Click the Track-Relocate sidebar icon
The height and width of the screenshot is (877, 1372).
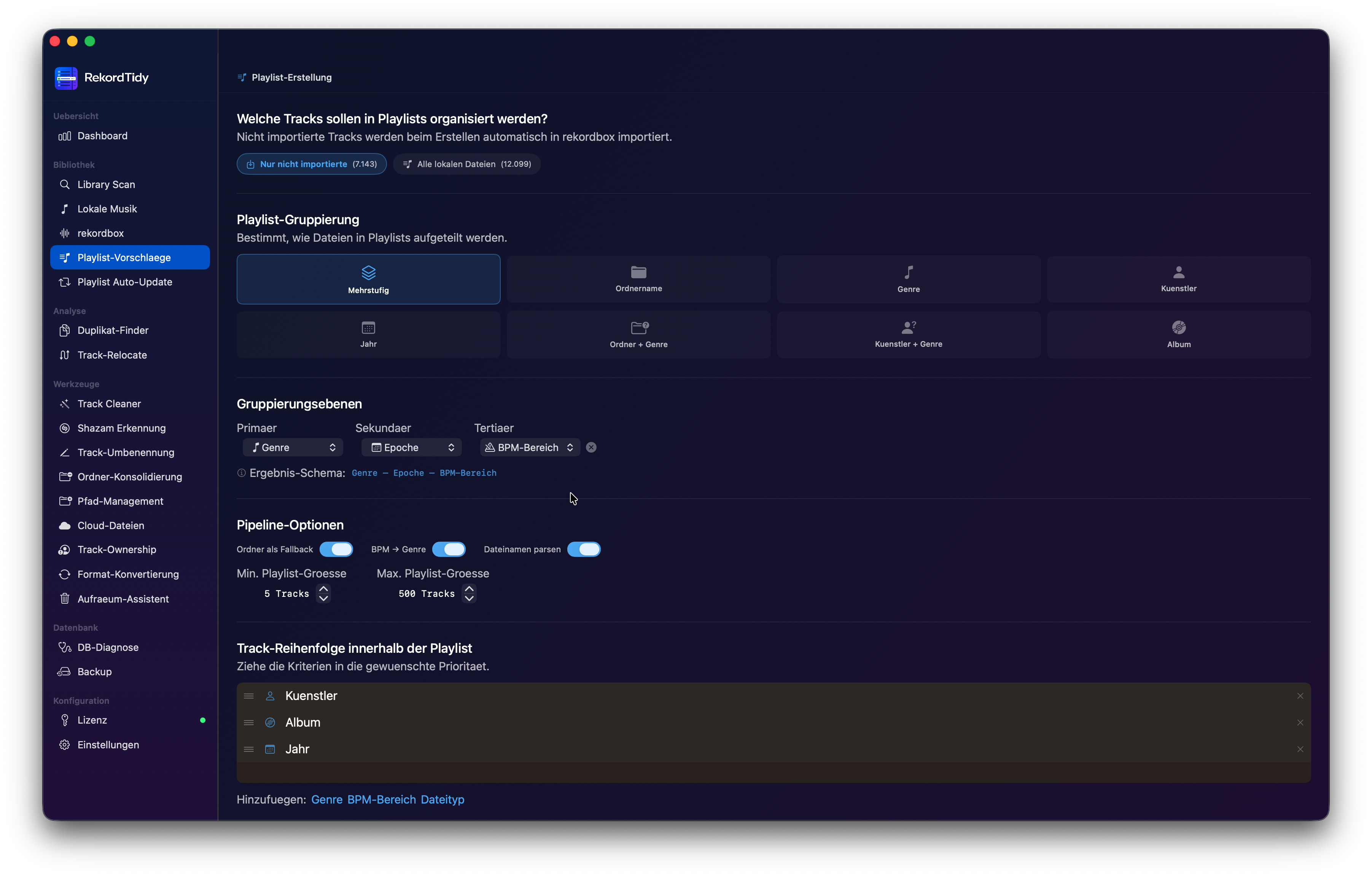(x=65, y=355)
